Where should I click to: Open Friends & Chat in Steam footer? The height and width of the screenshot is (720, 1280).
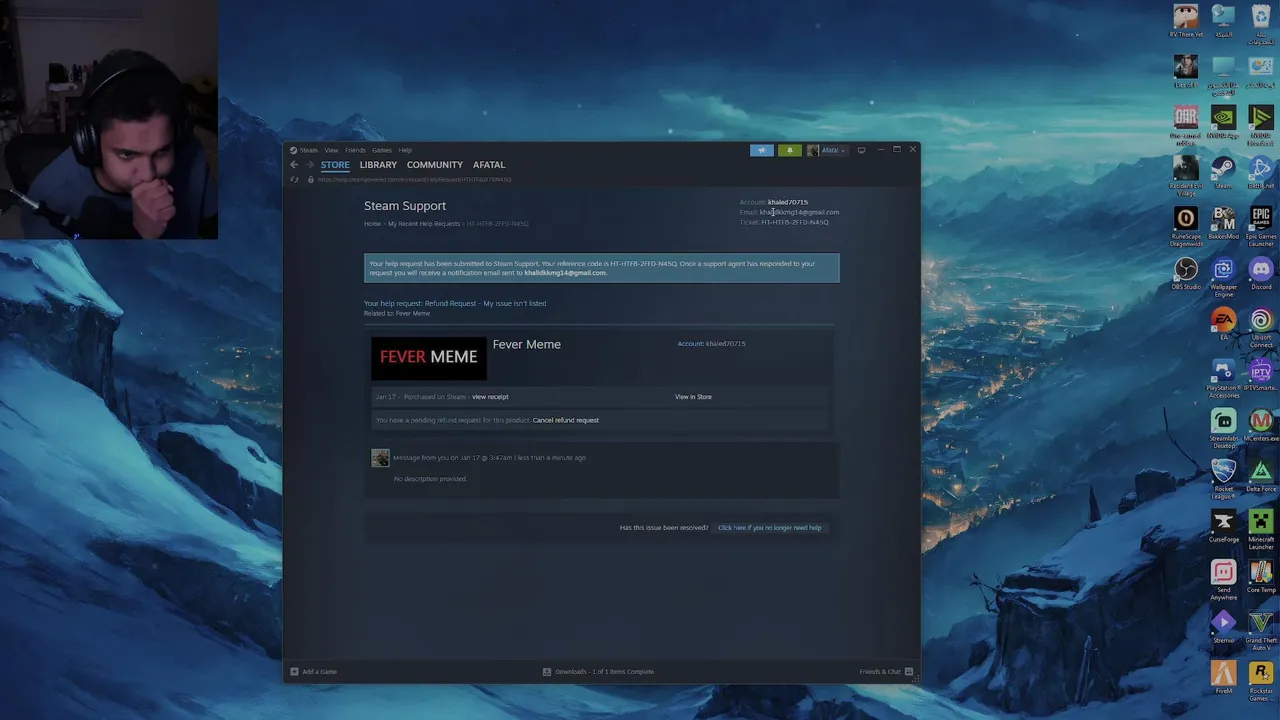[885, 672]
